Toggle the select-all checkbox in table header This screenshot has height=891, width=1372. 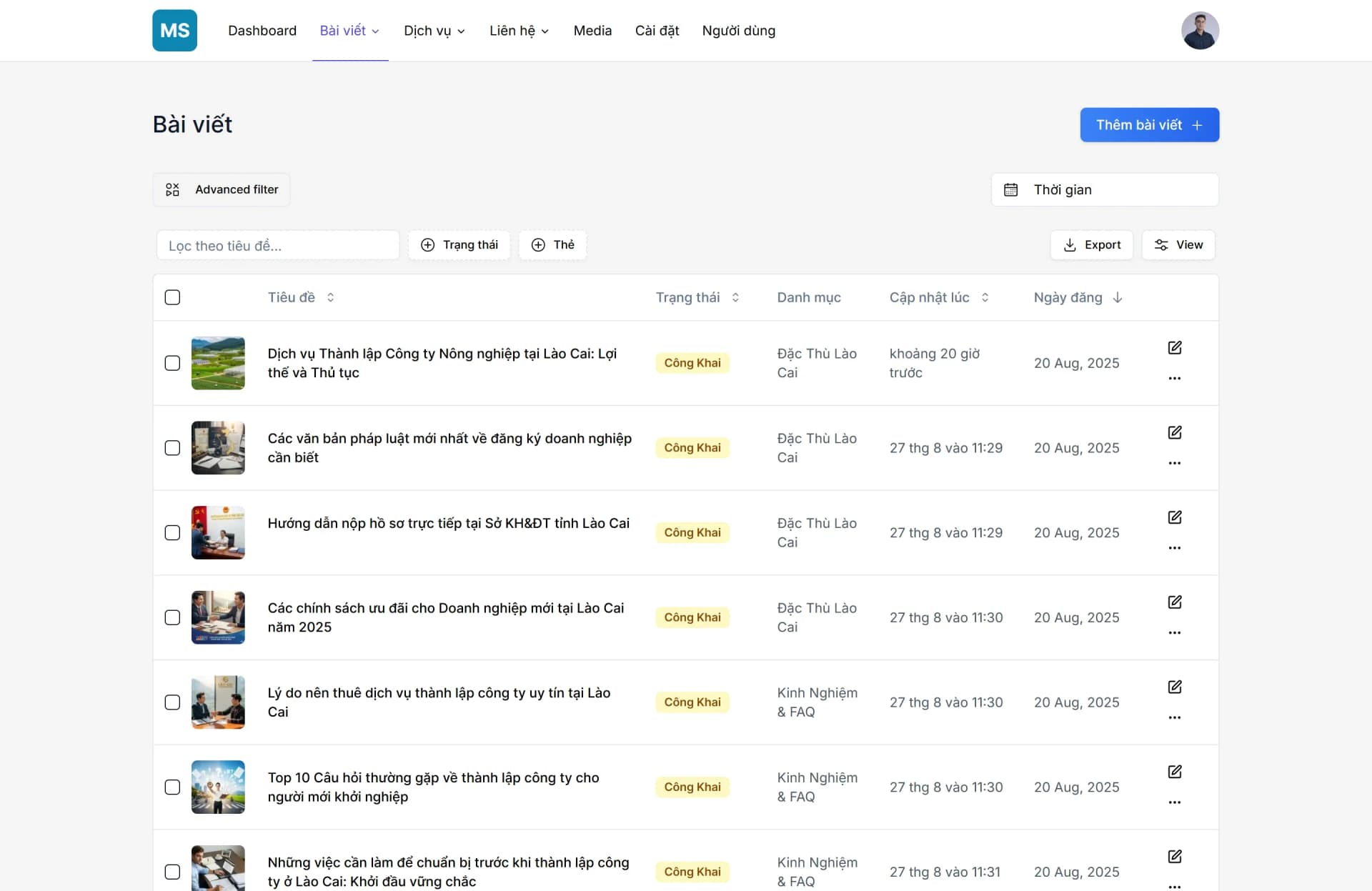tap(172, 297)
